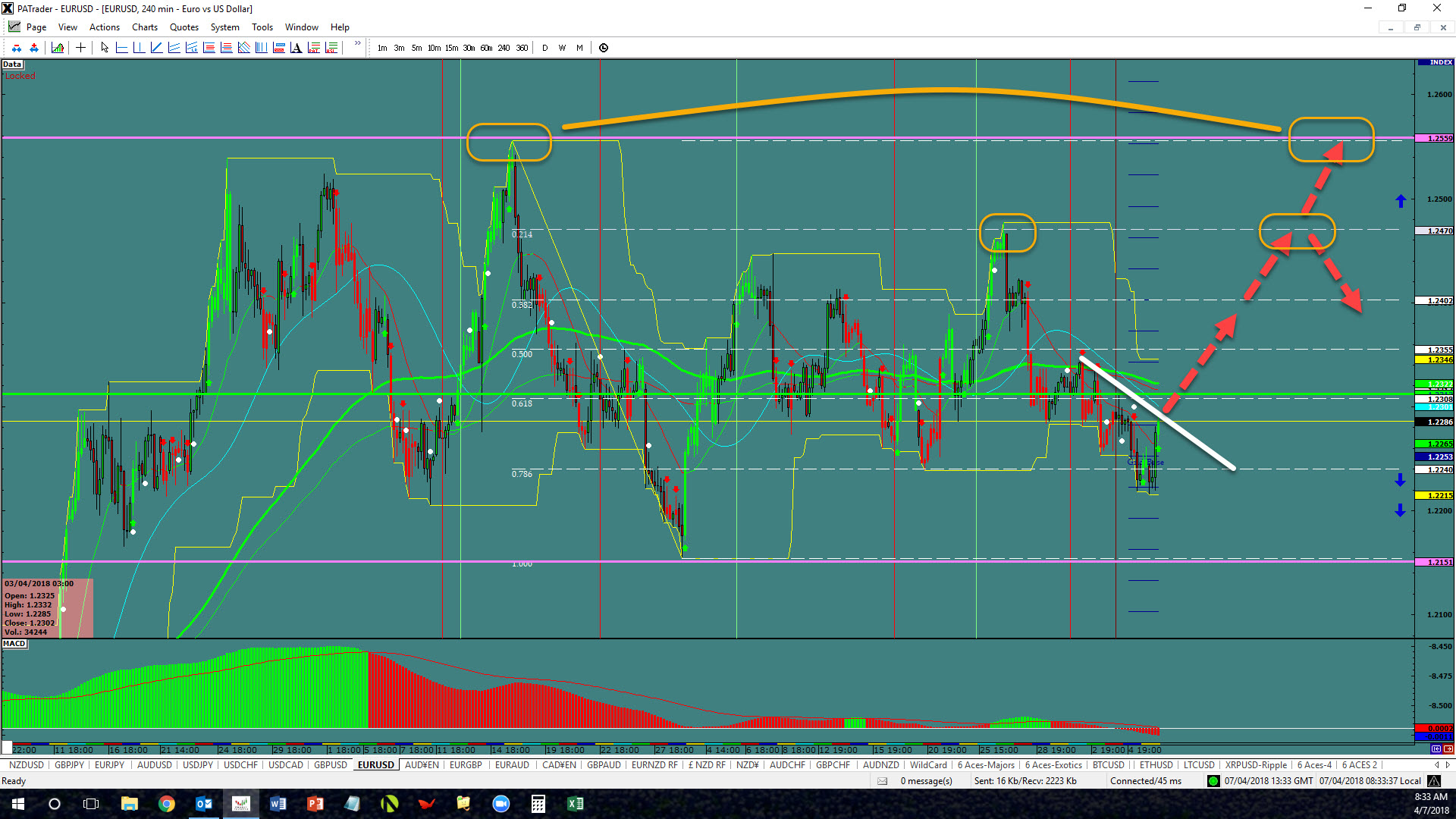Screen dimensions: 1456x819
Task: Choose the text annotation tool
Action: coord(296,48)
